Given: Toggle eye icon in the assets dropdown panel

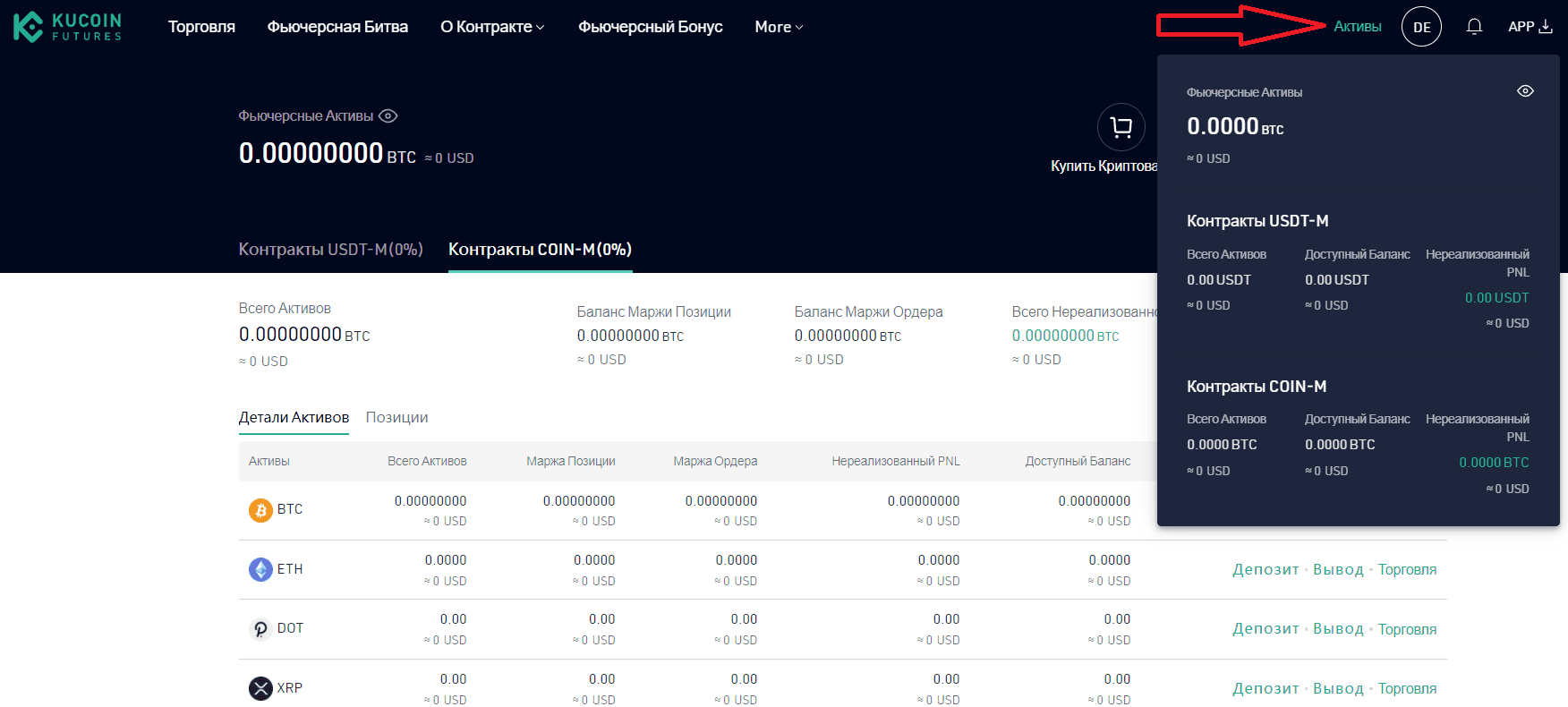Looking at the screenshot, I should [x=1525, y=91].
